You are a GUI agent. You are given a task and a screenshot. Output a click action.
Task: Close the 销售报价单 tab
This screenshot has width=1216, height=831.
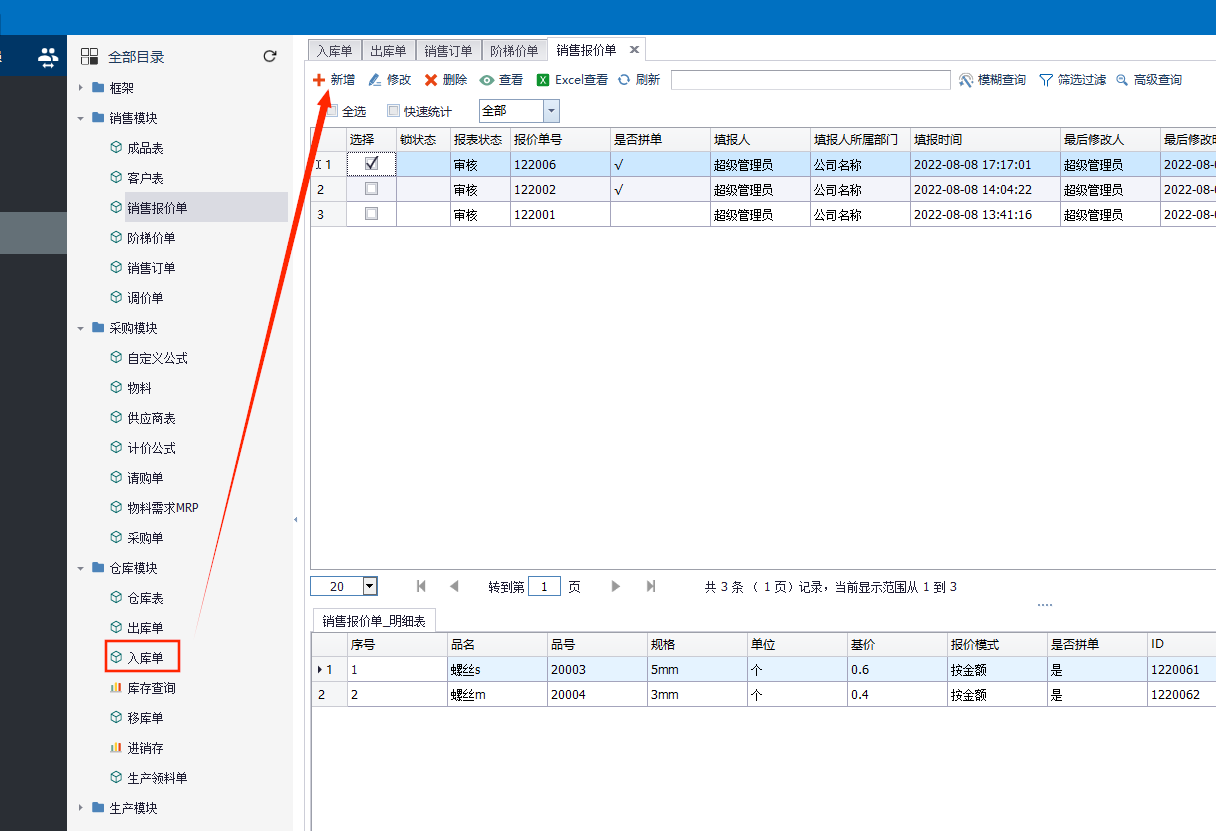634,50
